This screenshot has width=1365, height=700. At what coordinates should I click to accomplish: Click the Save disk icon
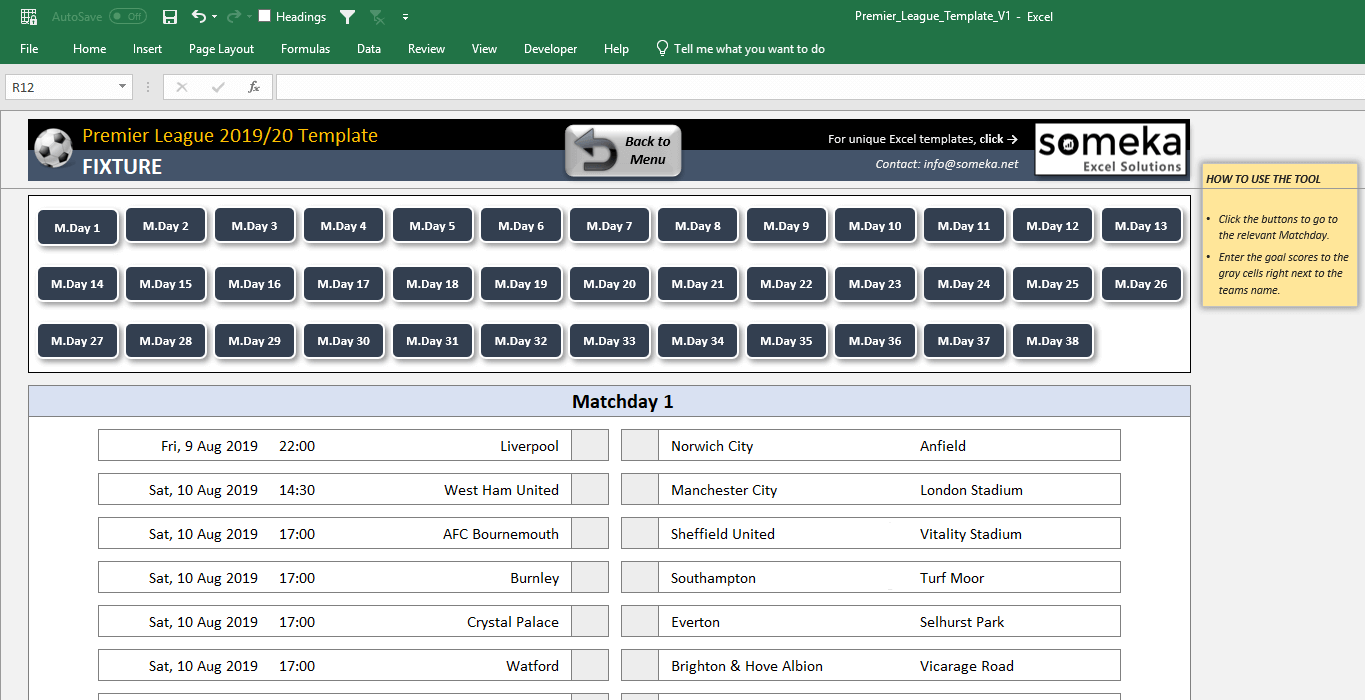click(170, 17)
